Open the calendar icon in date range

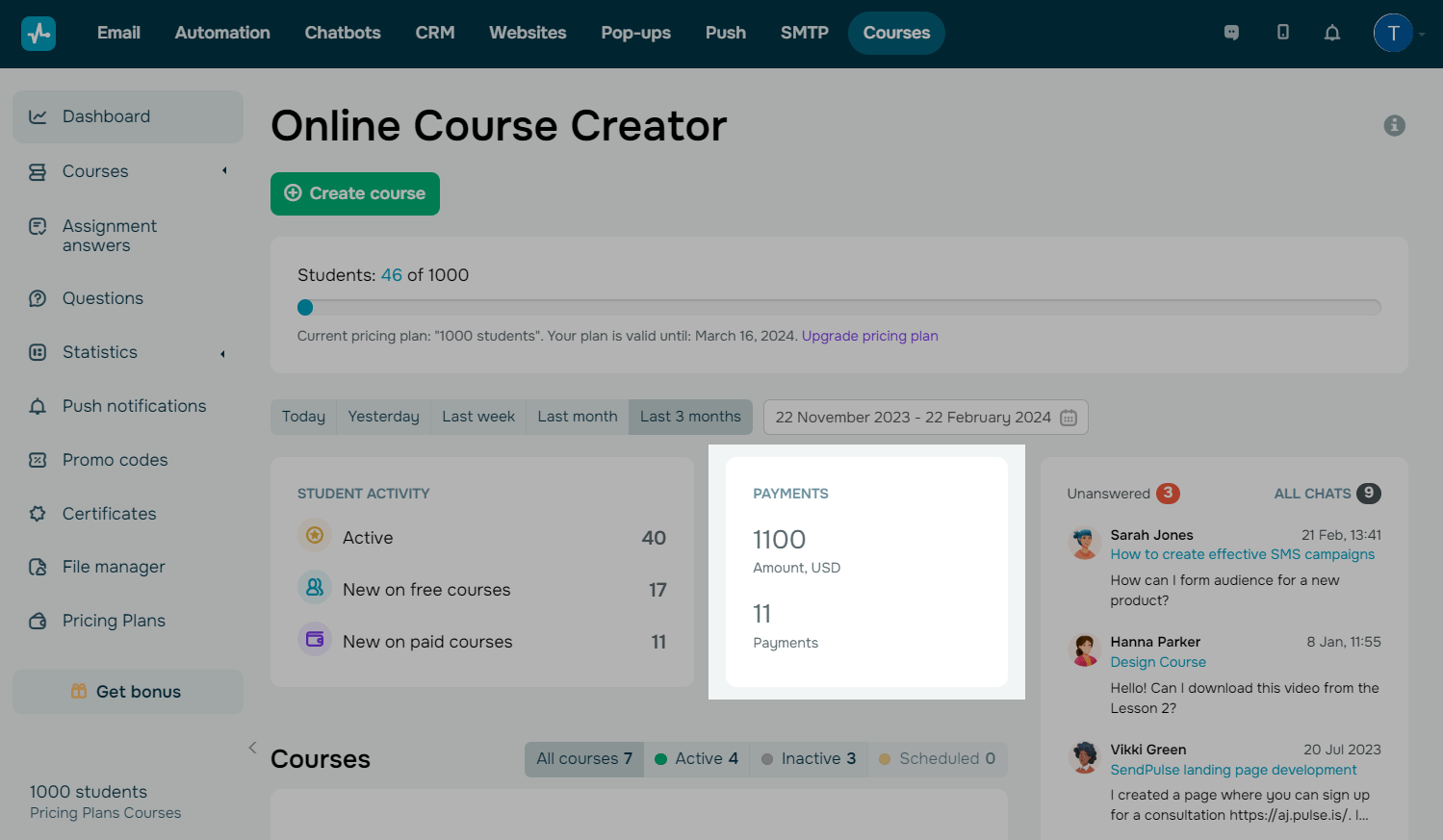[1069, 418]
